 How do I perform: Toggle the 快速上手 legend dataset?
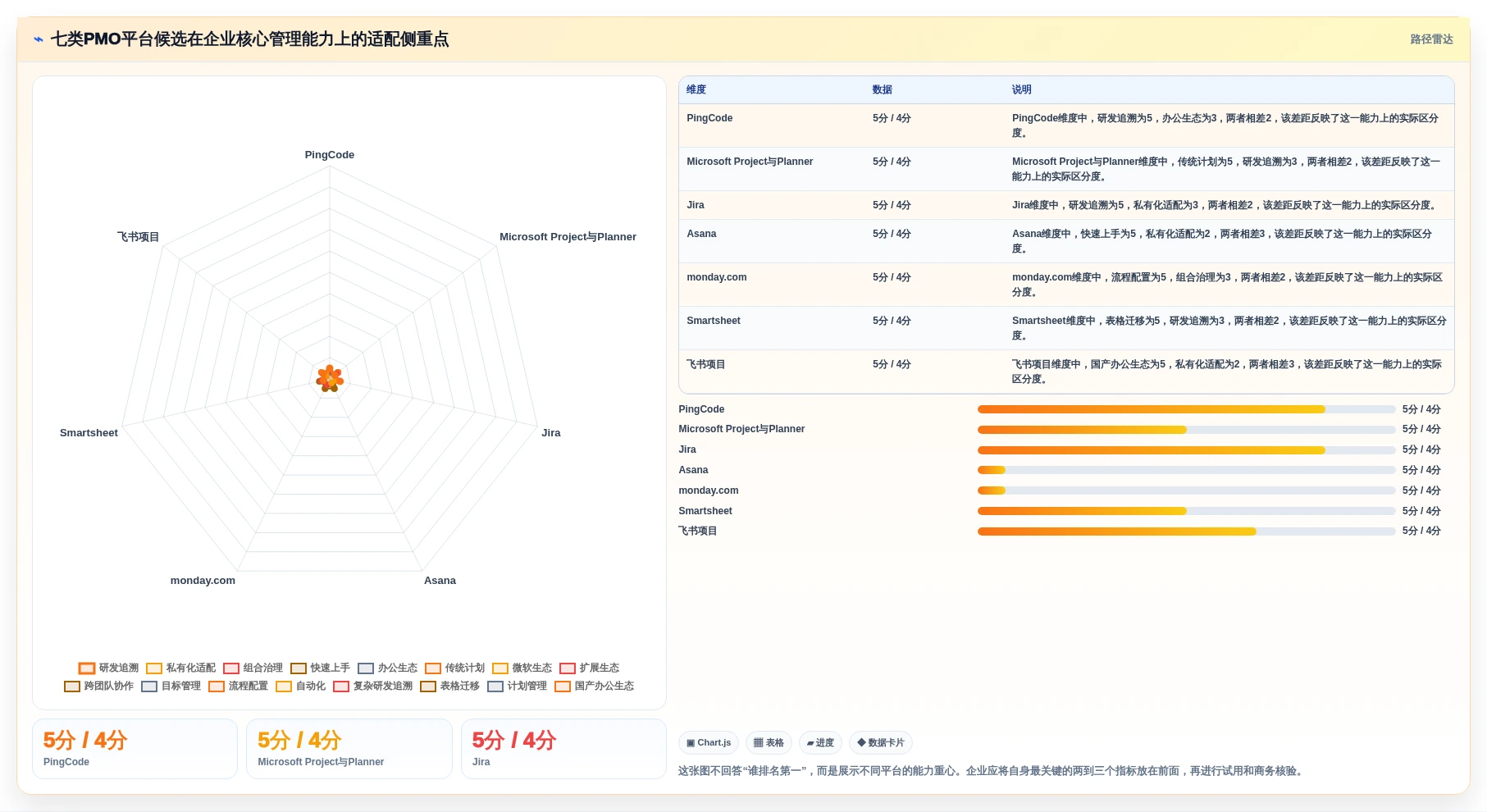pos(320,668)
